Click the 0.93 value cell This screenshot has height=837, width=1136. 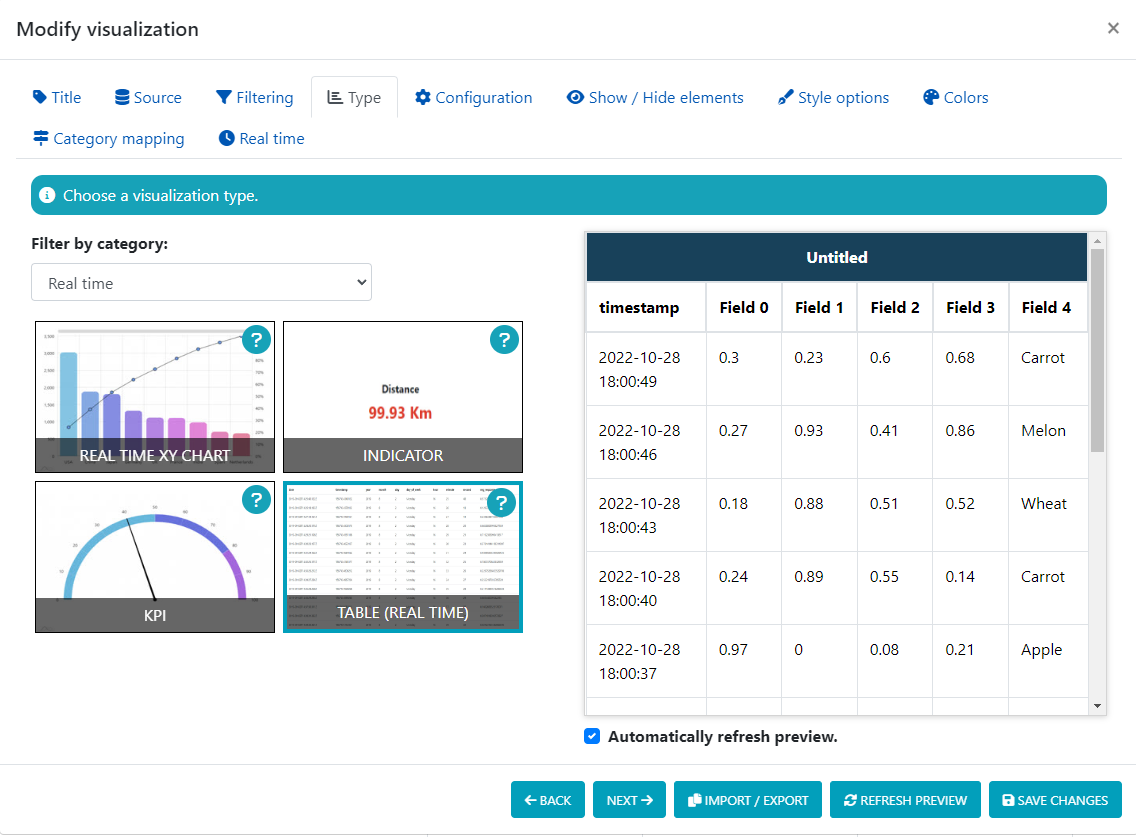(819, 442)
